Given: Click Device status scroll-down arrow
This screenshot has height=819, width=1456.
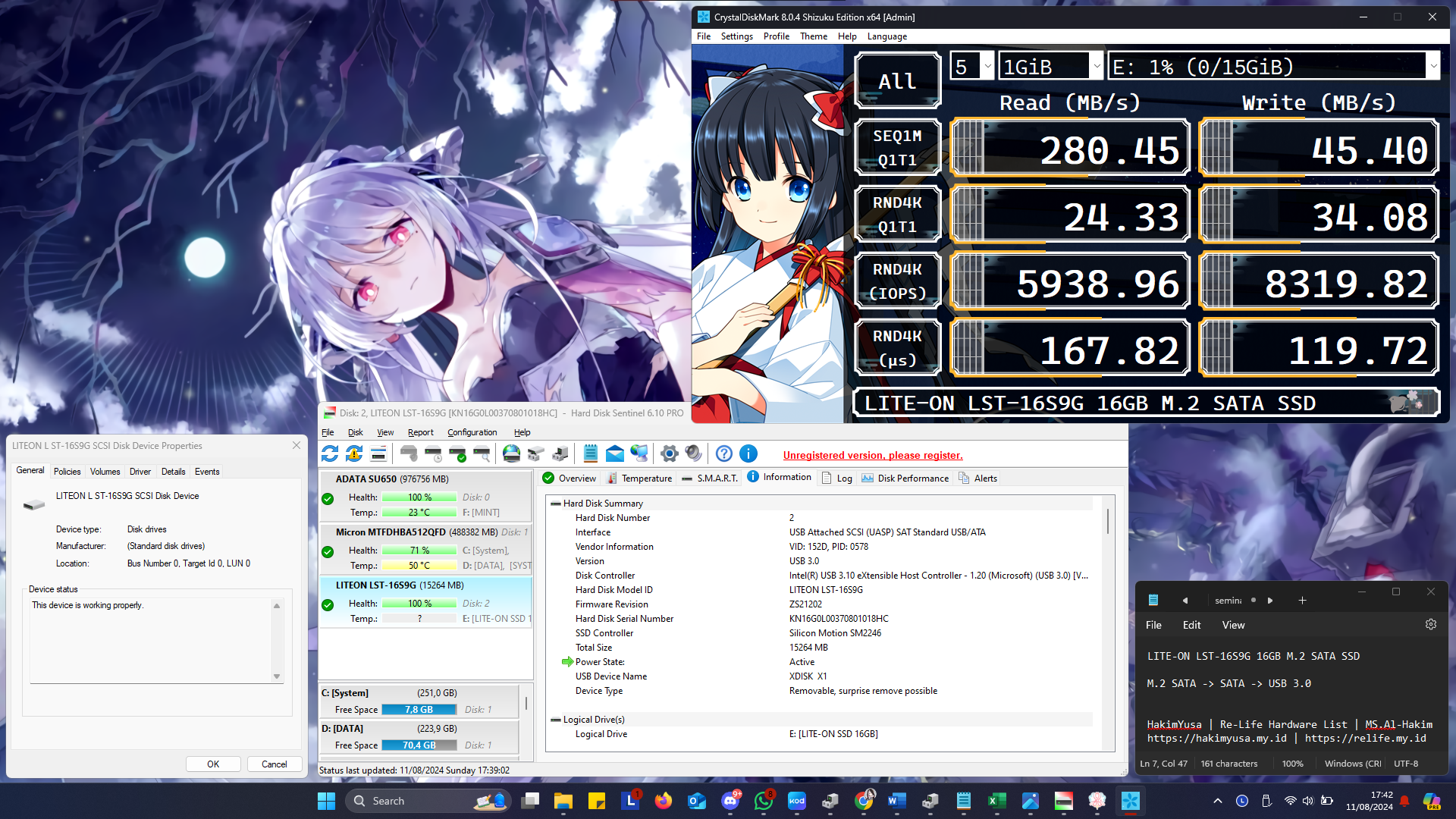Looking at the screenshot, I should pyautogui.click(x=277, y=676).
